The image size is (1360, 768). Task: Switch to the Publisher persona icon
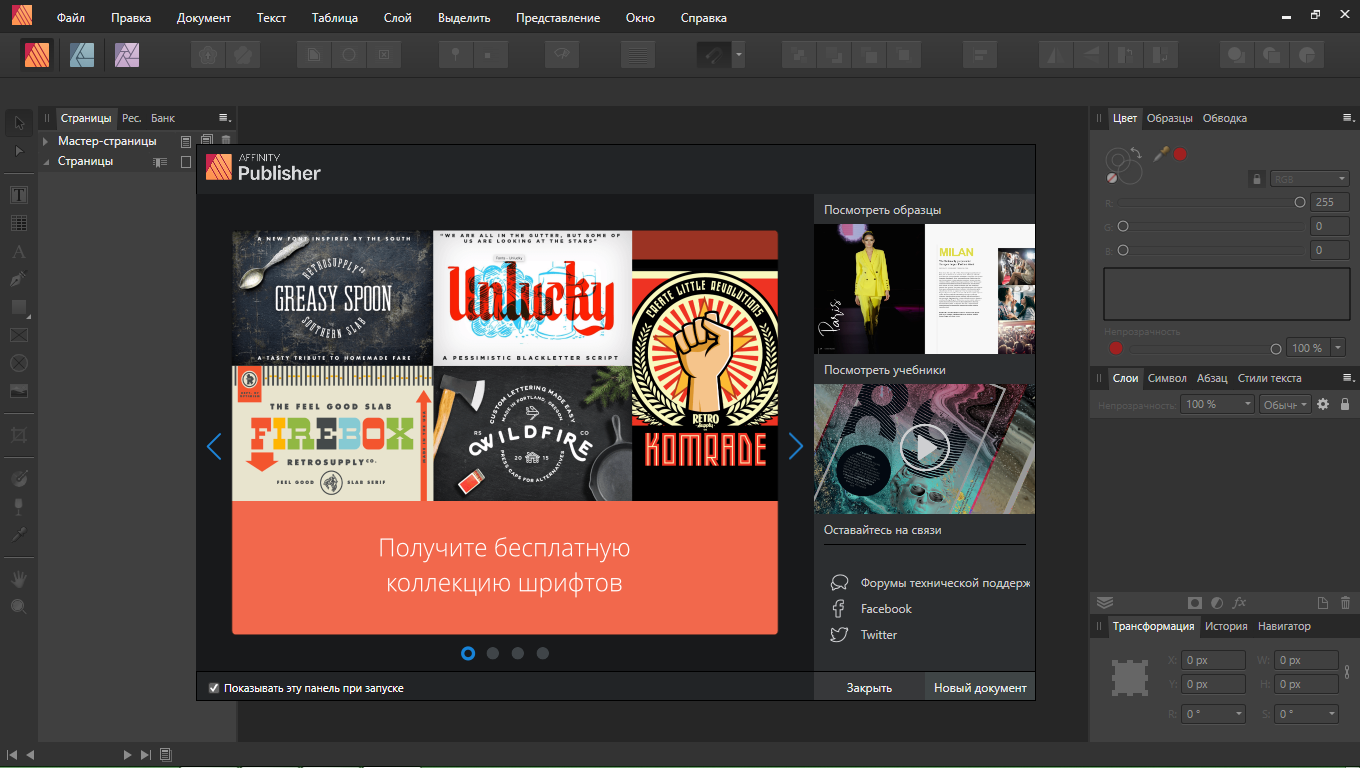coord(38,54)
